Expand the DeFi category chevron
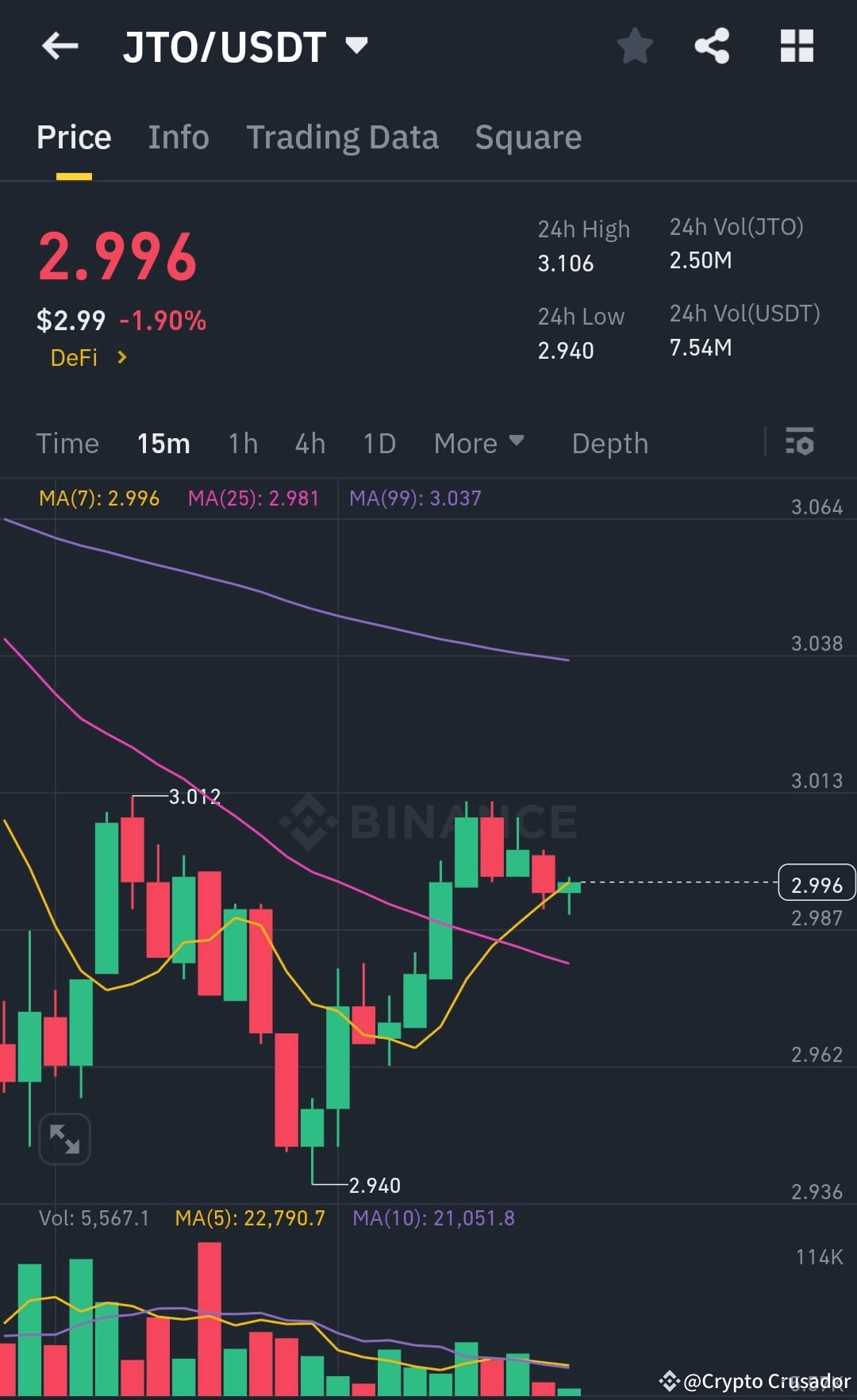This screenshot has height=1400, width=857. 123,358
